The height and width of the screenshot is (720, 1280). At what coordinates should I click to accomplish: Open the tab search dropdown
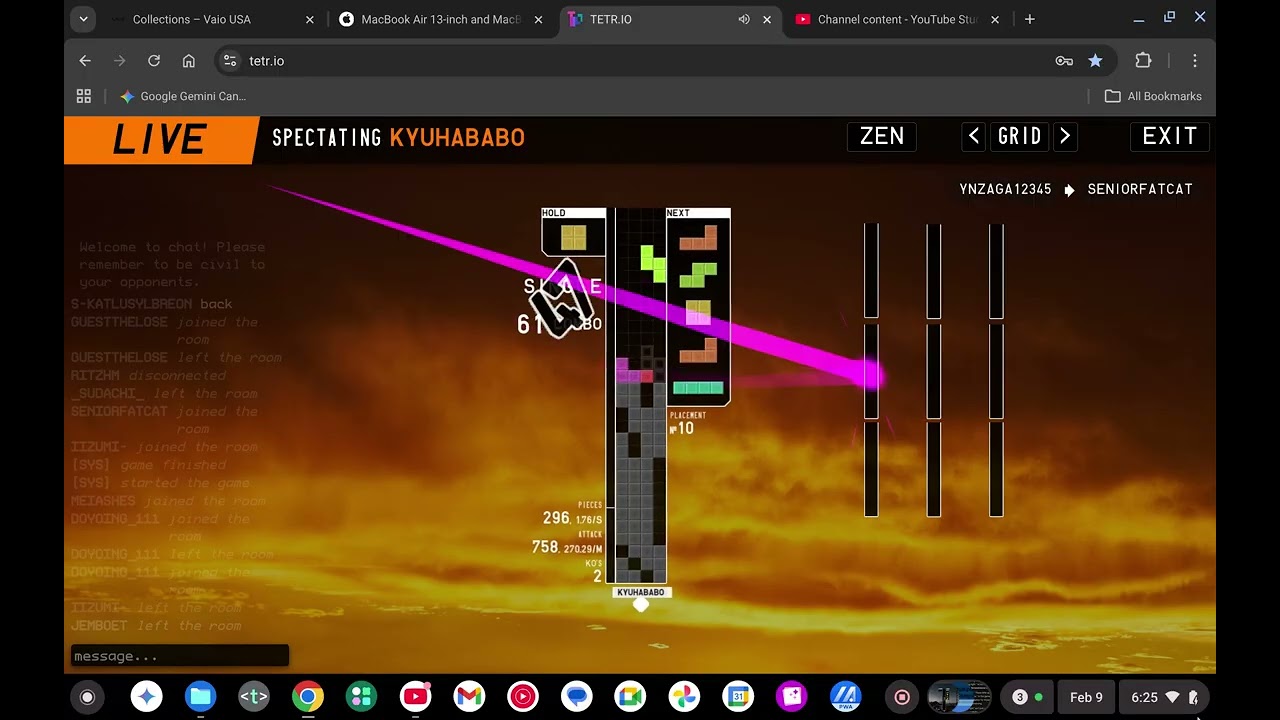click(83, 19)
